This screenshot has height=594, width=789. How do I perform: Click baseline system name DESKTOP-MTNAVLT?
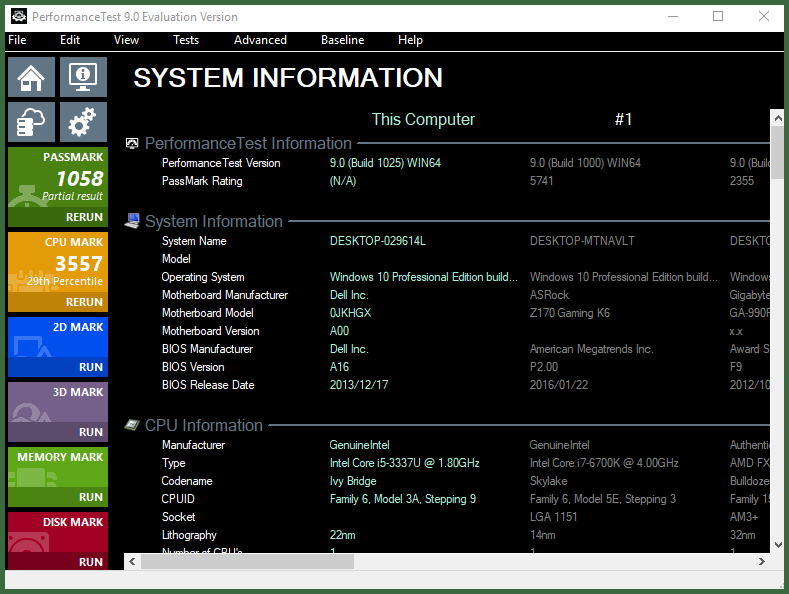(x=582, y=241)
